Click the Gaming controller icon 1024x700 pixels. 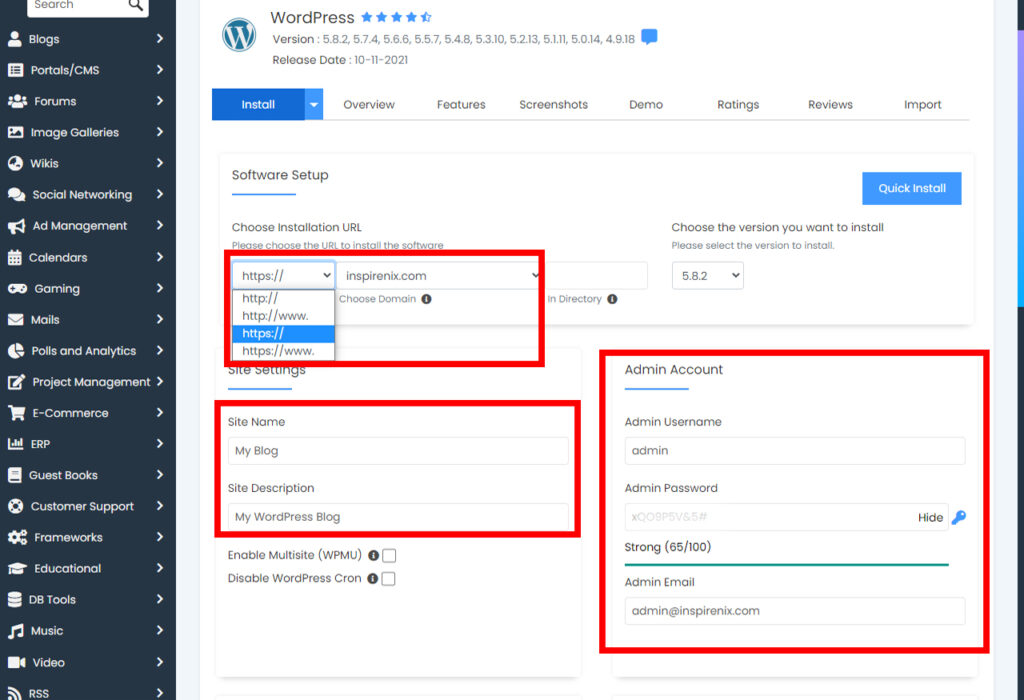click(17, 289)
